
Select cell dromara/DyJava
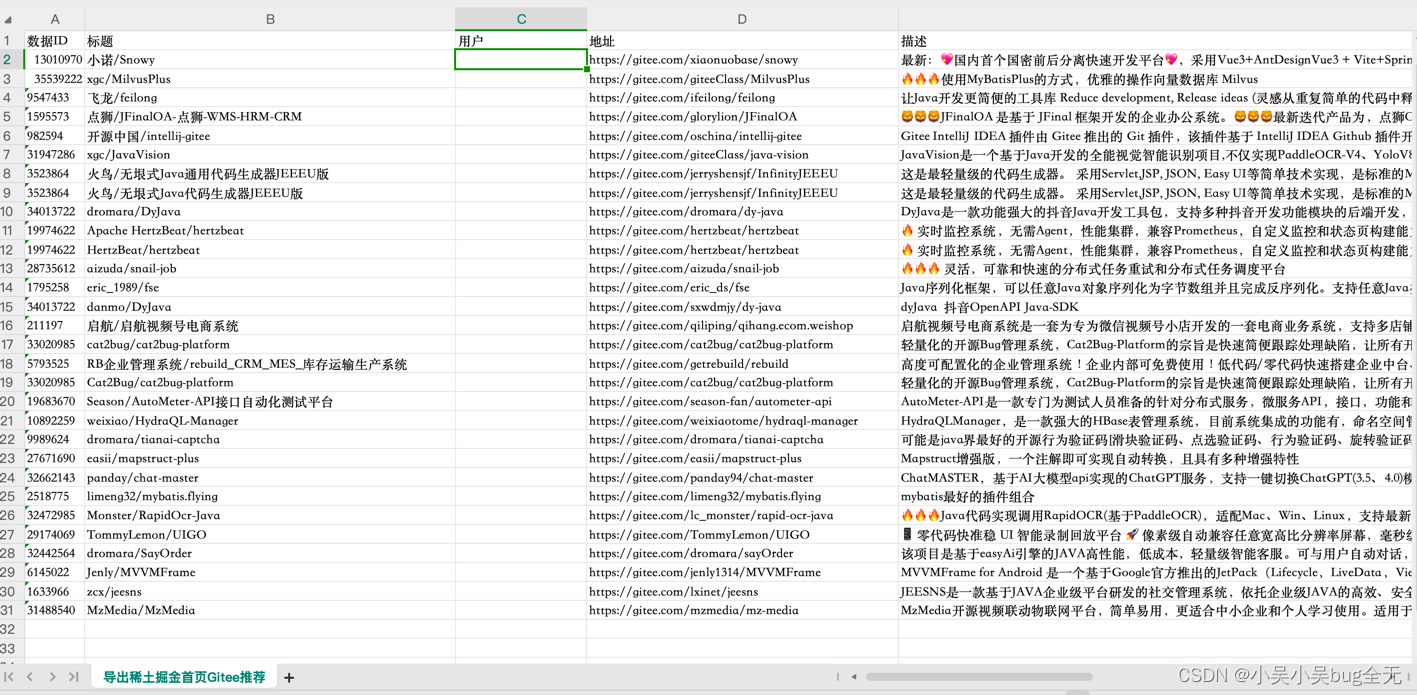[270, 212]
